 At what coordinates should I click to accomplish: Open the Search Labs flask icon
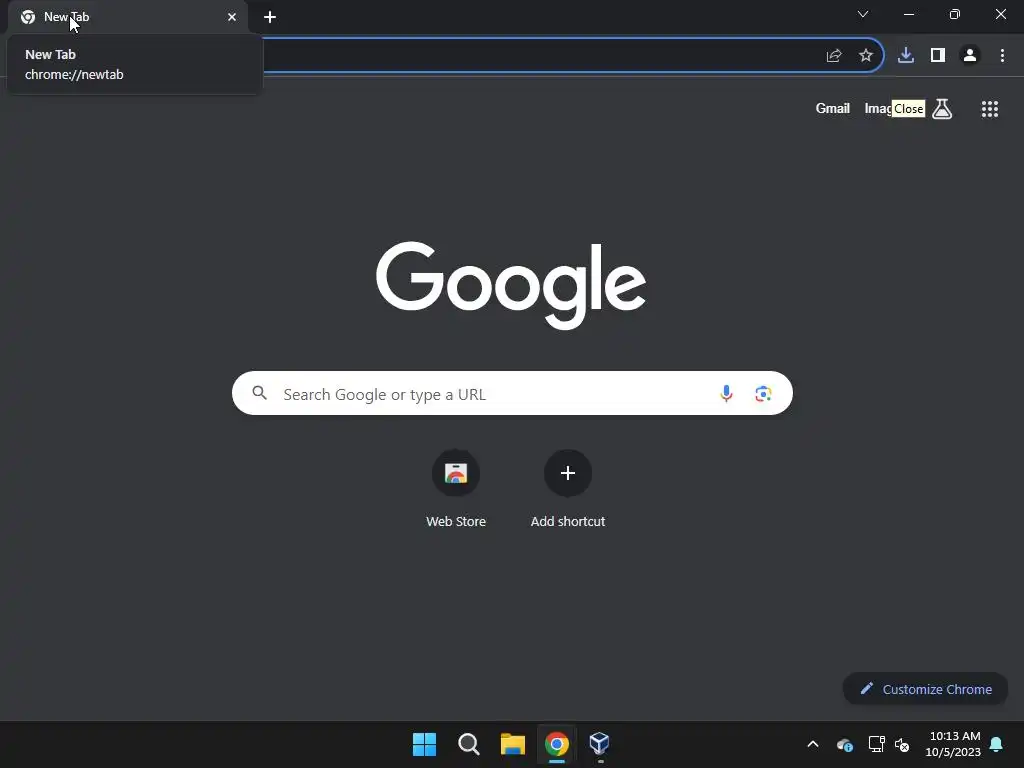[x=942, y=108]
